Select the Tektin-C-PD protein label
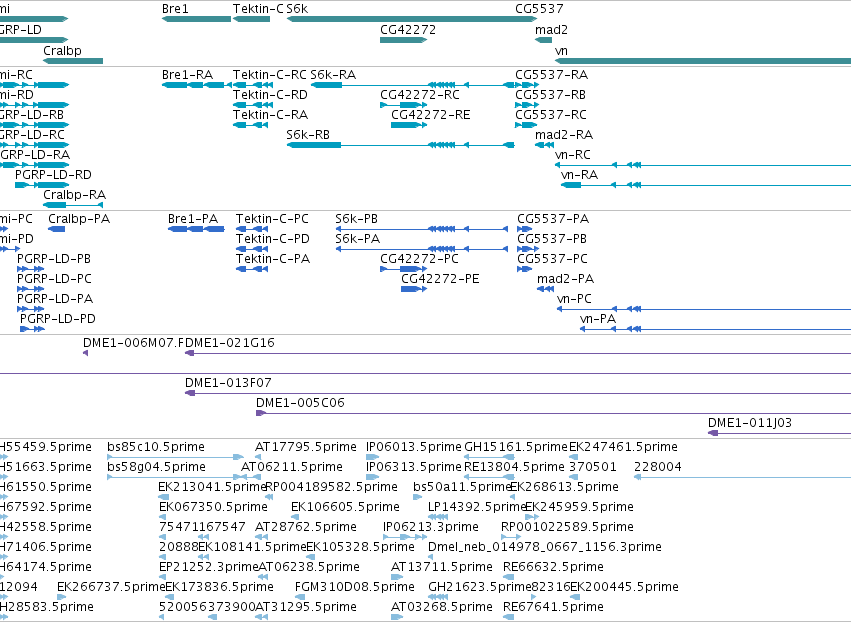Screen dimensions: 851x622 tap(272, 239)
